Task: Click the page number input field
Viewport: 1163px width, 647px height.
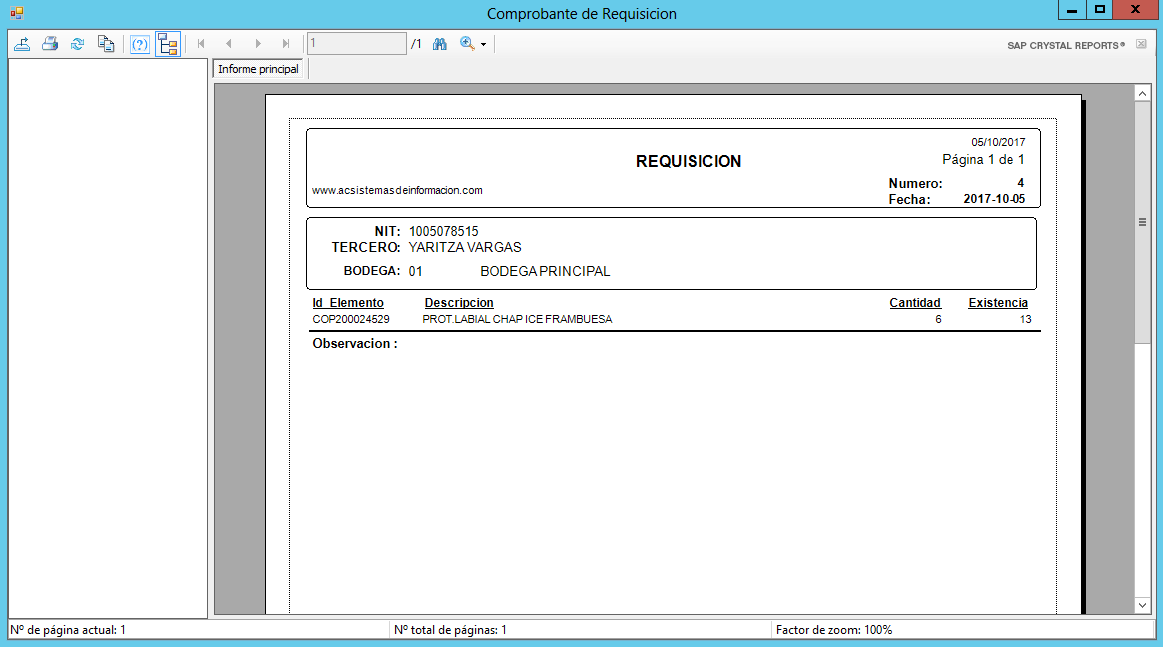Action: tap(355, 44)
